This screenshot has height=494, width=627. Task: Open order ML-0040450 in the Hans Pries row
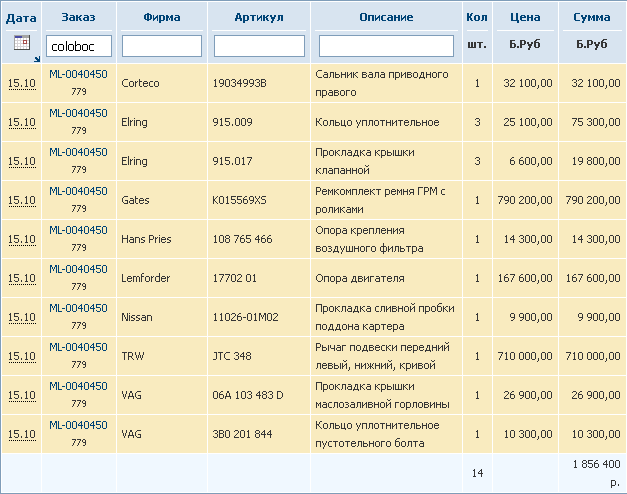tap(78, 230)
